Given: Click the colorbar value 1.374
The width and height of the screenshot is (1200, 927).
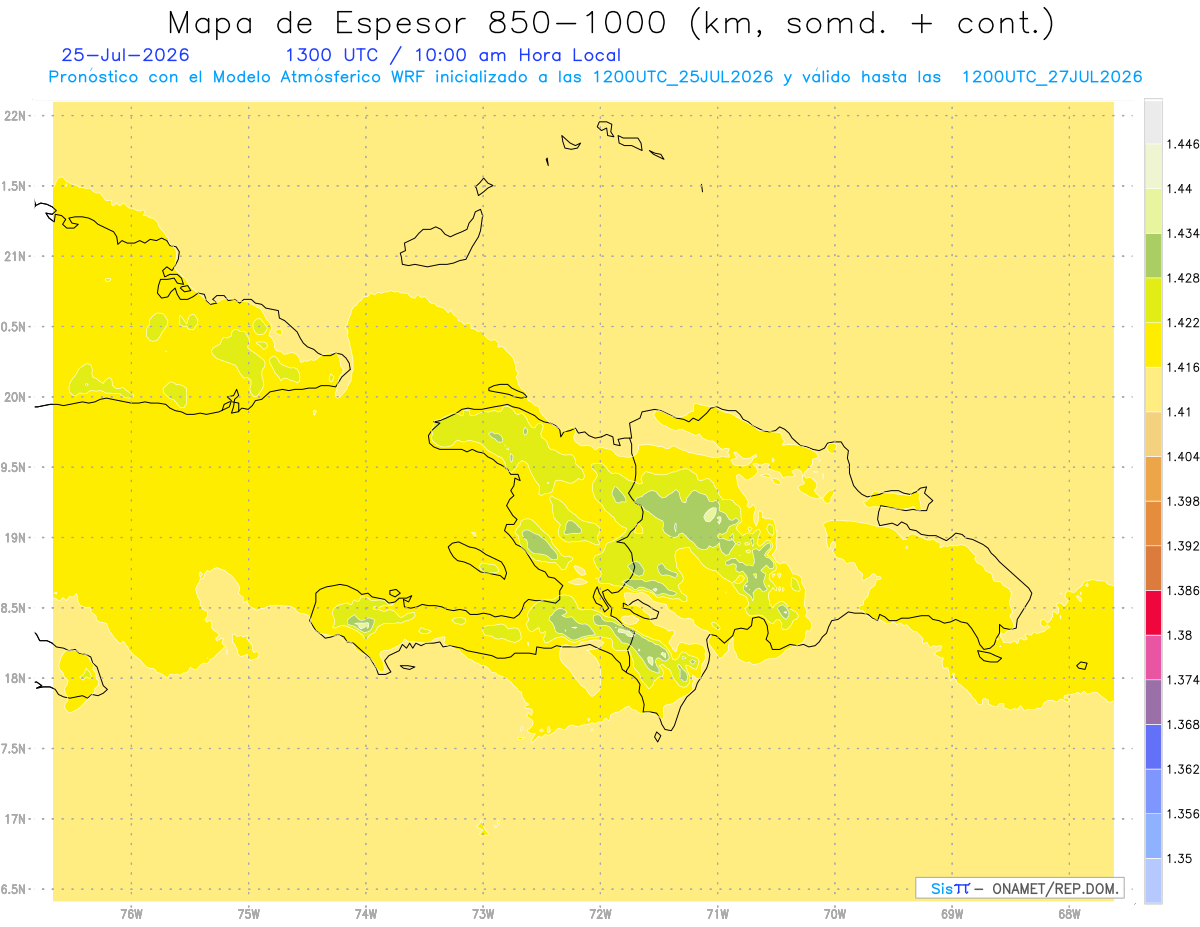Looking at the screenshot, I should (x=1183, y=680).
